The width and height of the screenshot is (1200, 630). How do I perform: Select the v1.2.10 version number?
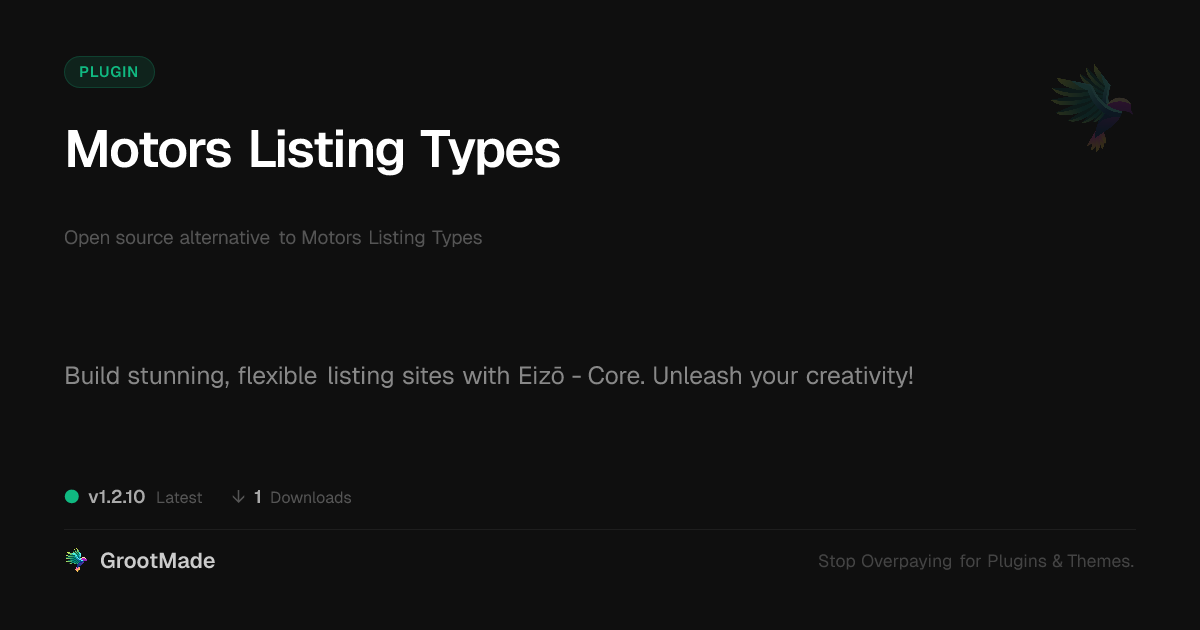[117, 497]
